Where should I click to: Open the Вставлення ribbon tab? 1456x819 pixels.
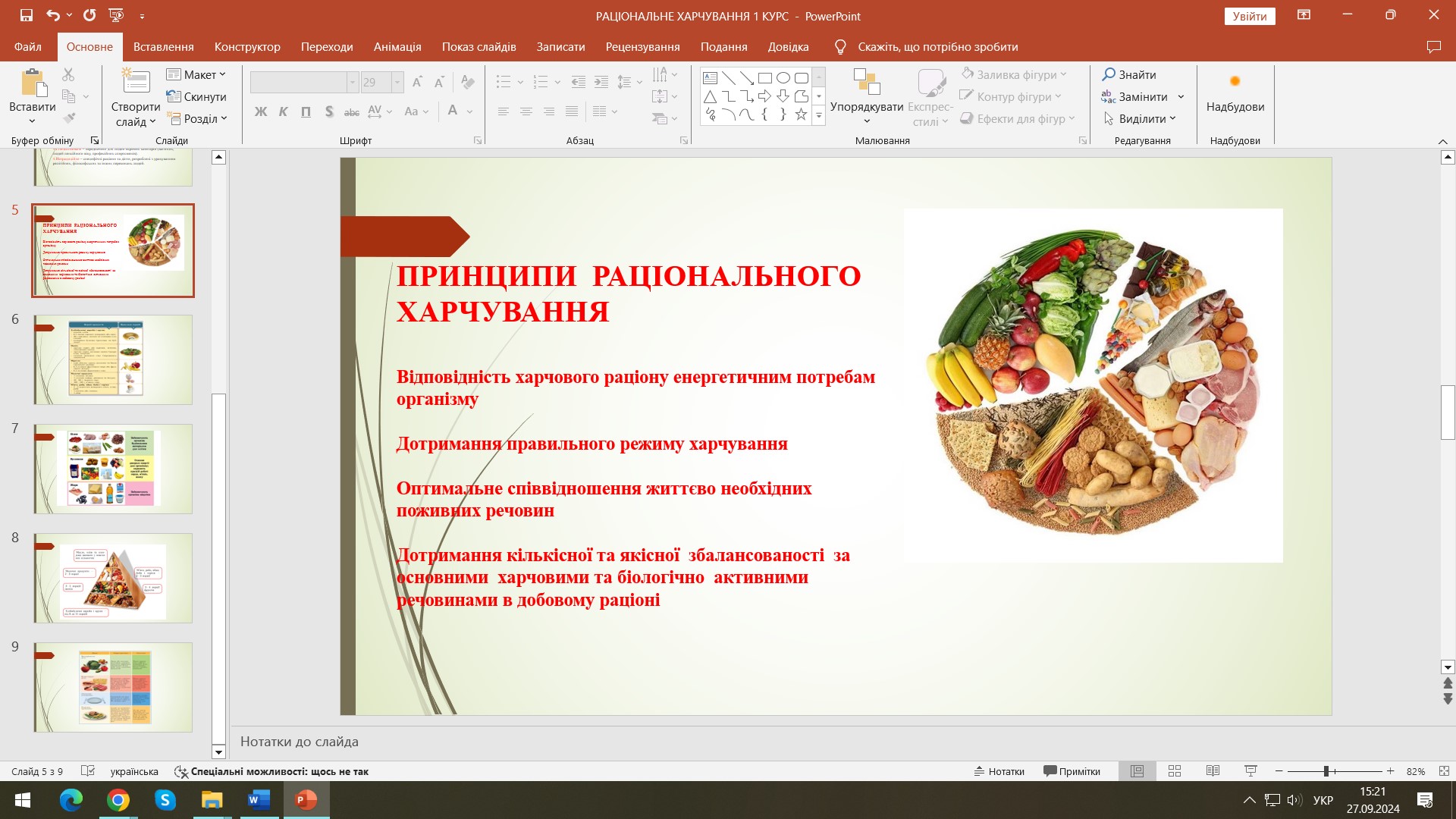(x=163, y=47)
